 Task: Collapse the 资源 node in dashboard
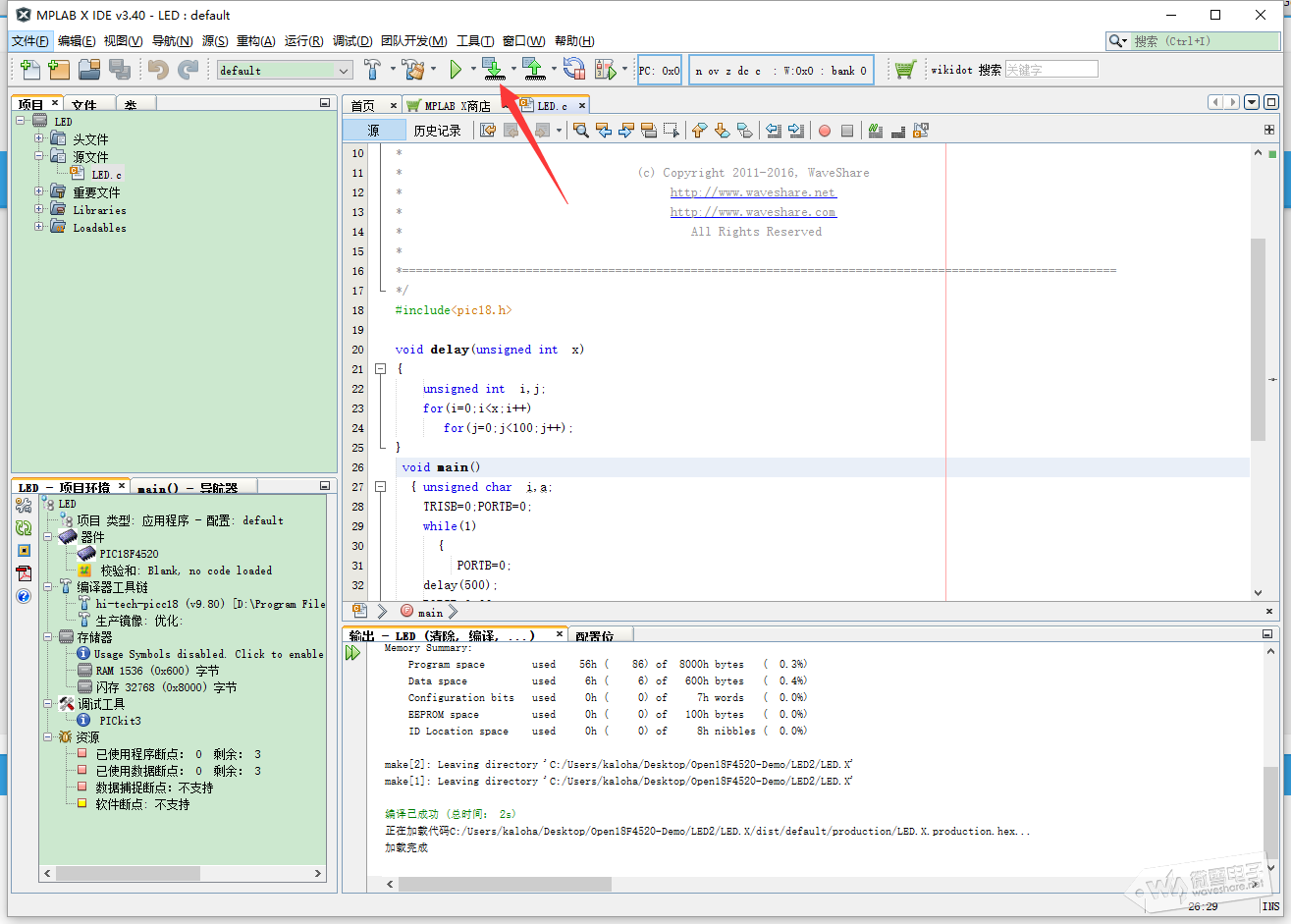[48, 736]
